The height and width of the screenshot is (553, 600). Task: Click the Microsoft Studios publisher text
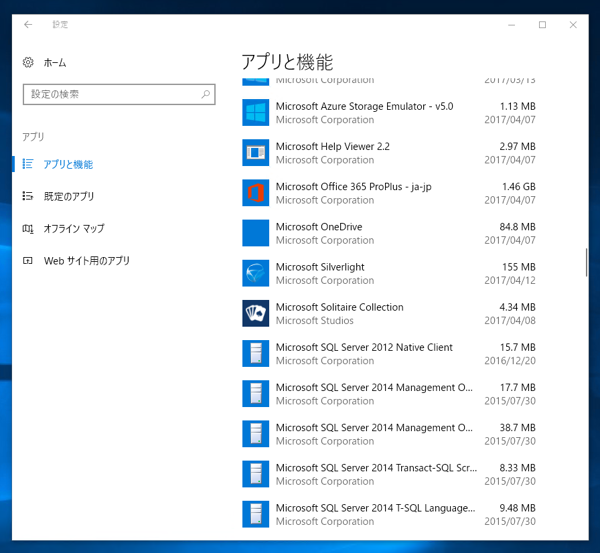pyautogui.click(x=315, y=320)
